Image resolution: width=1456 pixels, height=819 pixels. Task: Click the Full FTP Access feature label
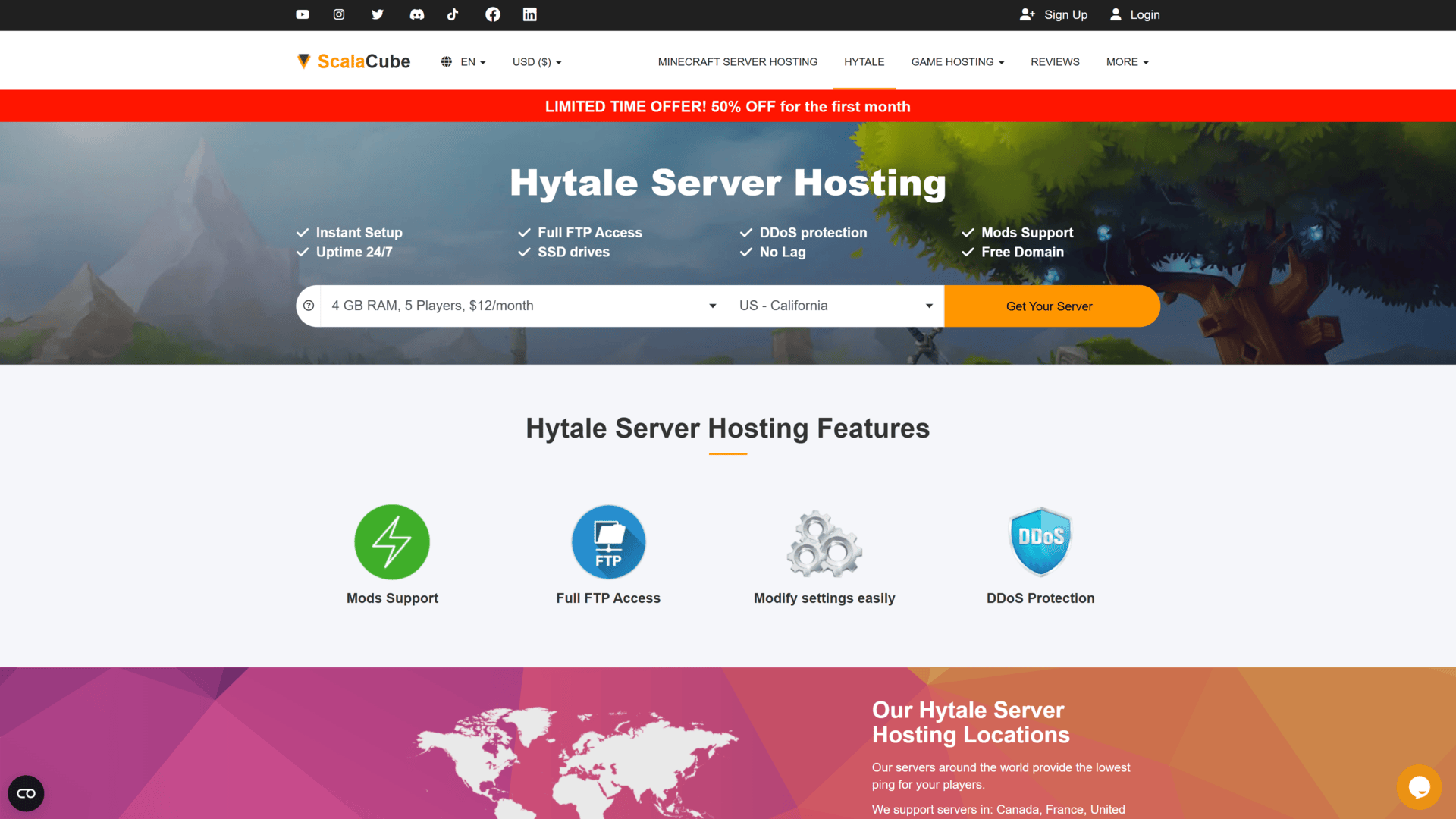click(x=608, y=598)
